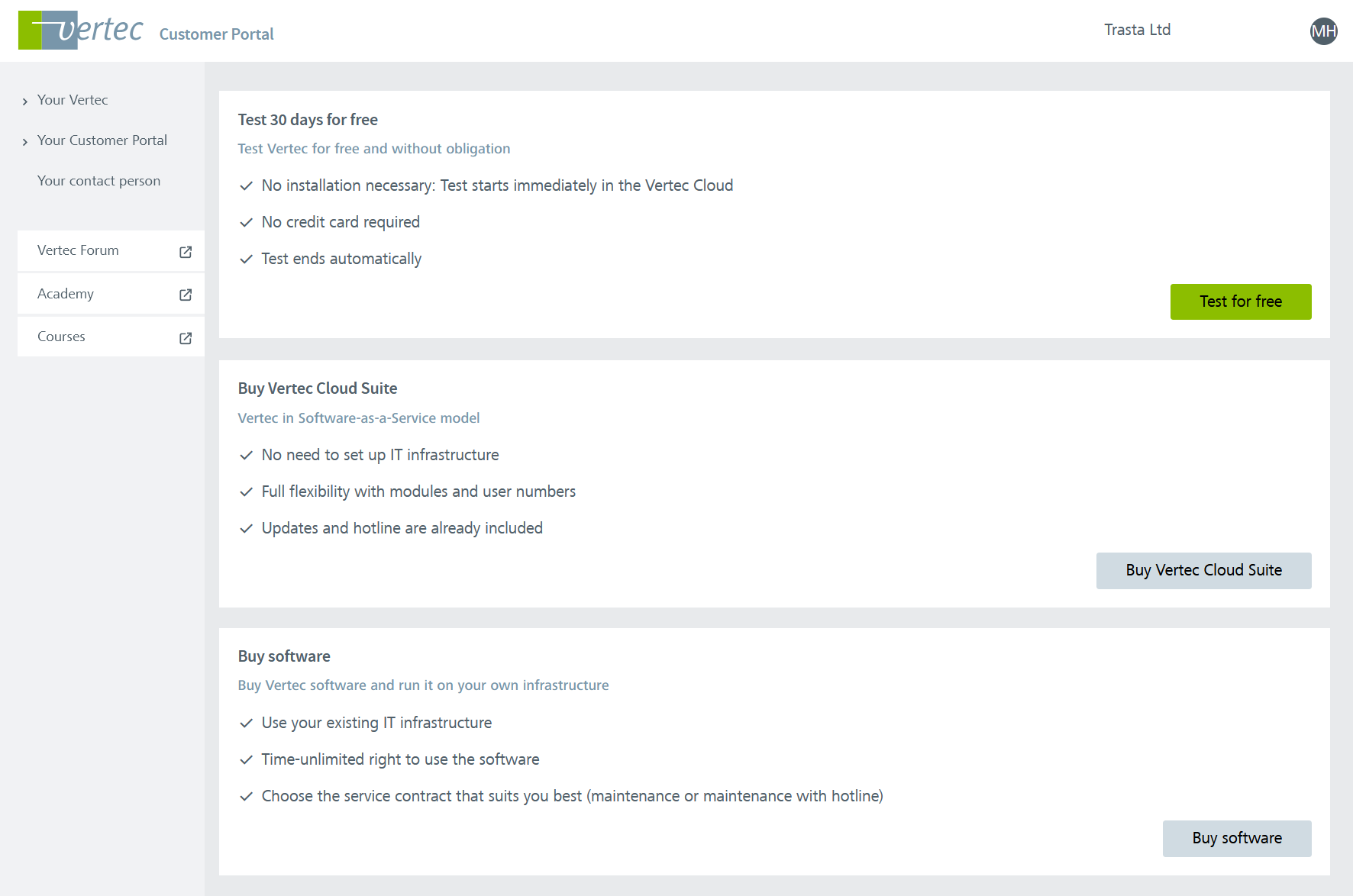Click external link icon beside Academy

tap(186, 295)
